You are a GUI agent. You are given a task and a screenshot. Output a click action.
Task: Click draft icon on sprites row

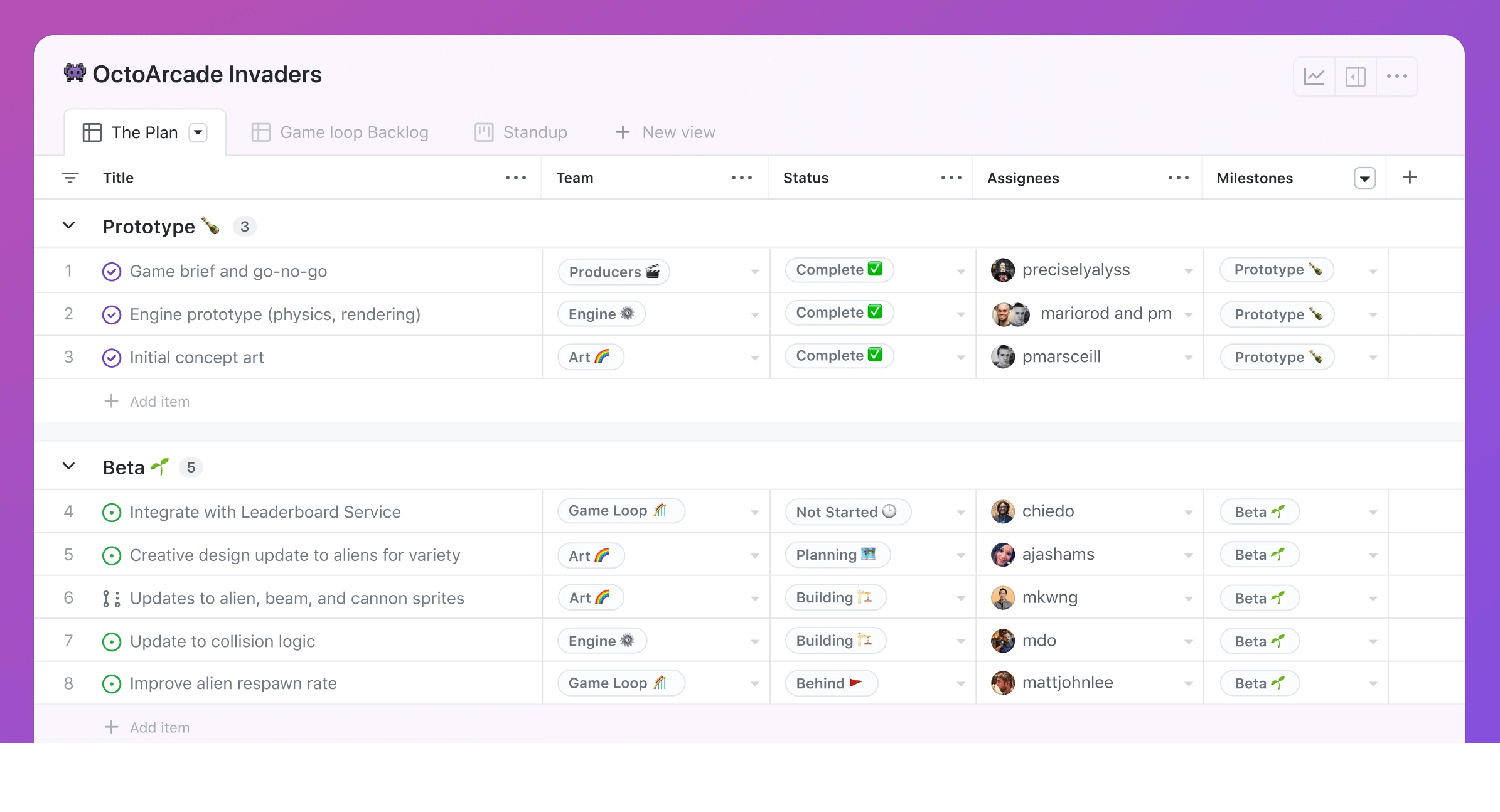tap(111, 599)
